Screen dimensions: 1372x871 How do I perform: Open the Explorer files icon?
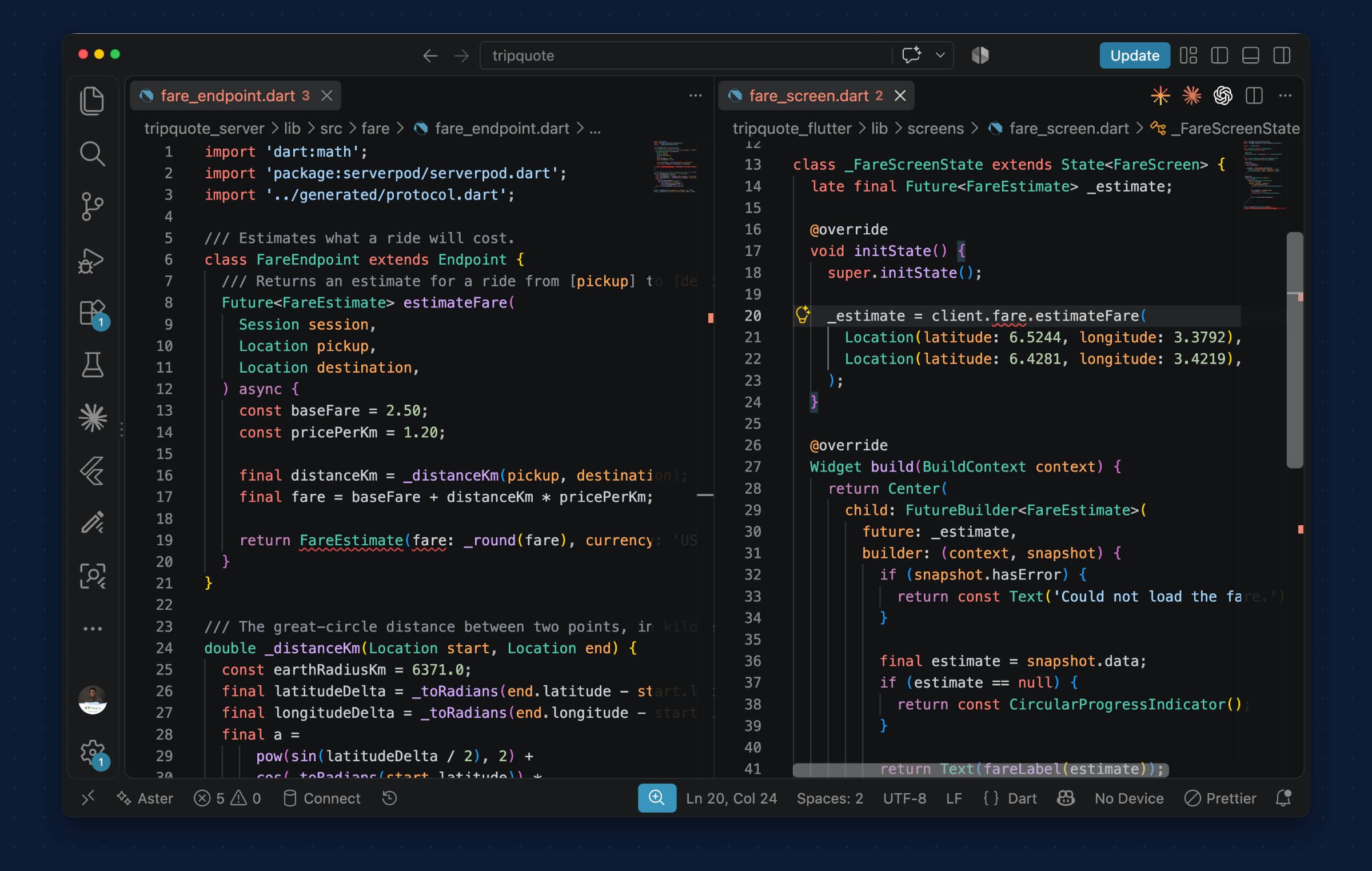pos(92,101)
